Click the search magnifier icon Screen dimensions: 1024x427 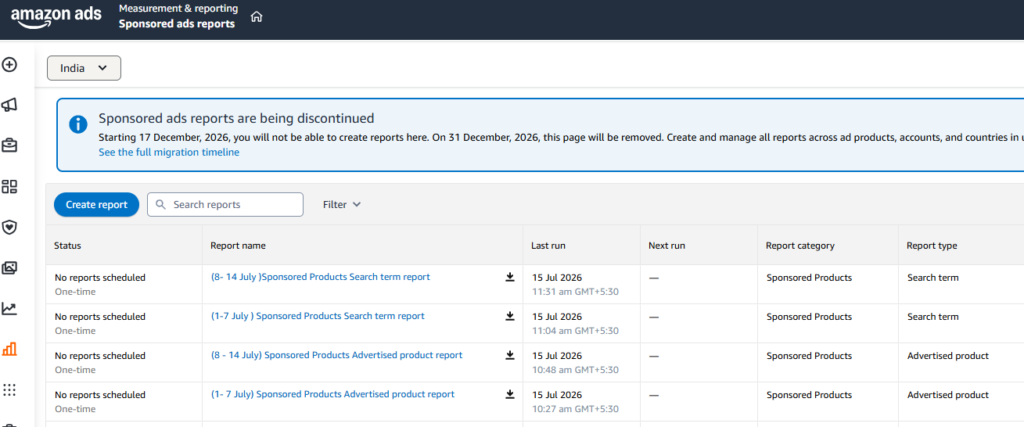[x=161, y=204]
